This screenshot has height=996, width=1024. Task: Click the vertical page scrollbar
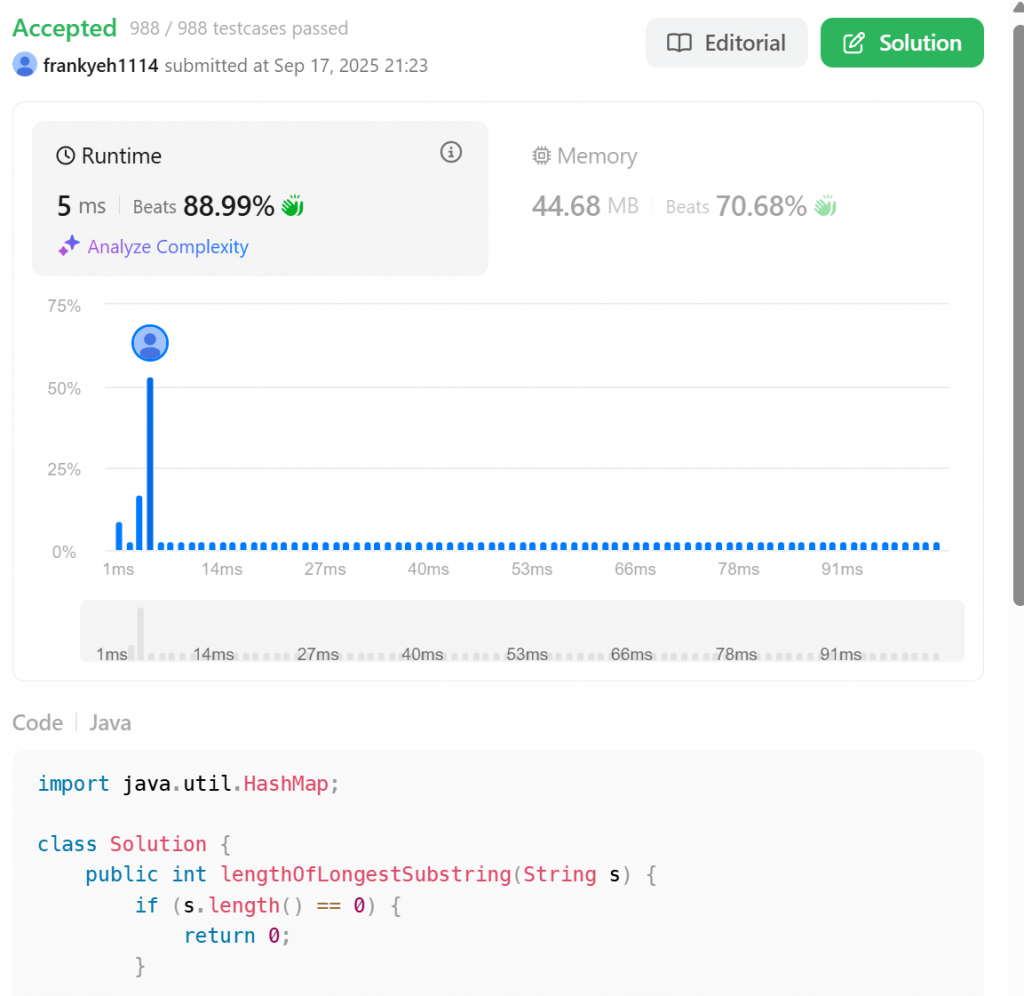pyautogui.click(x=1018, y=300)
